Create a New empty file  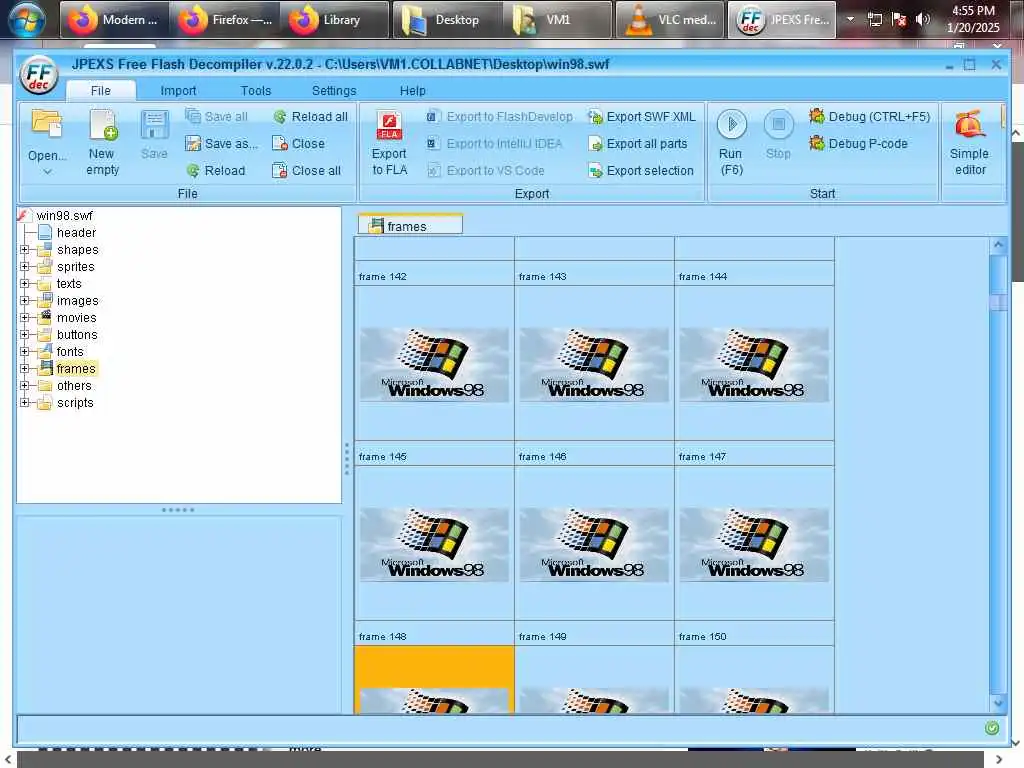coord(103,143)
